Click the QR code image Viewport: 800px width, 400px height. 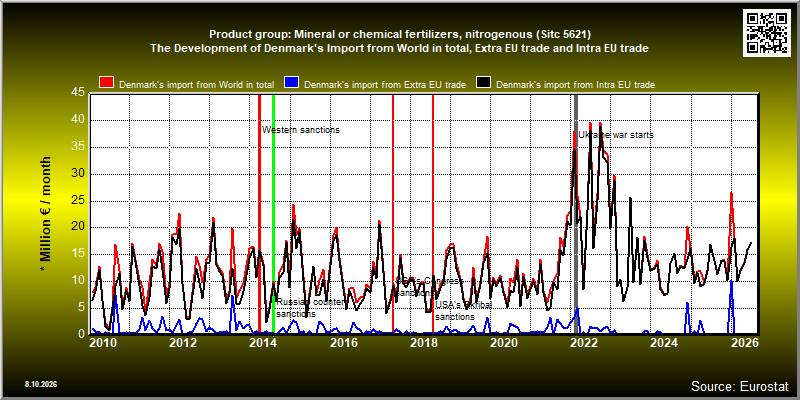[767, 32]
